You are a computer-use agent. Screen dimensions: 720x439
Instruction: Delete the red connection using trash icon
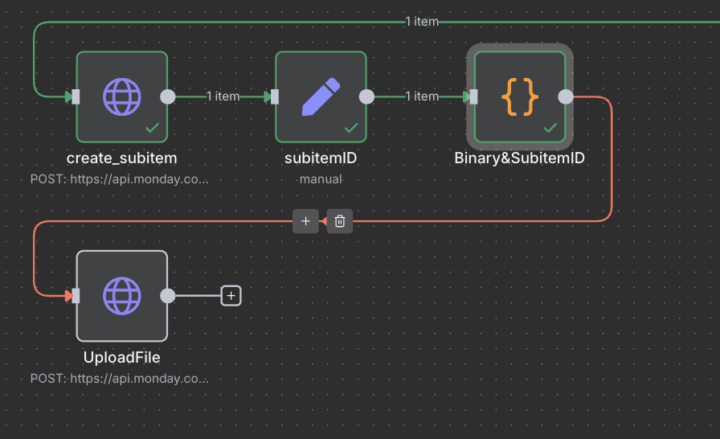tap(340, 221)
